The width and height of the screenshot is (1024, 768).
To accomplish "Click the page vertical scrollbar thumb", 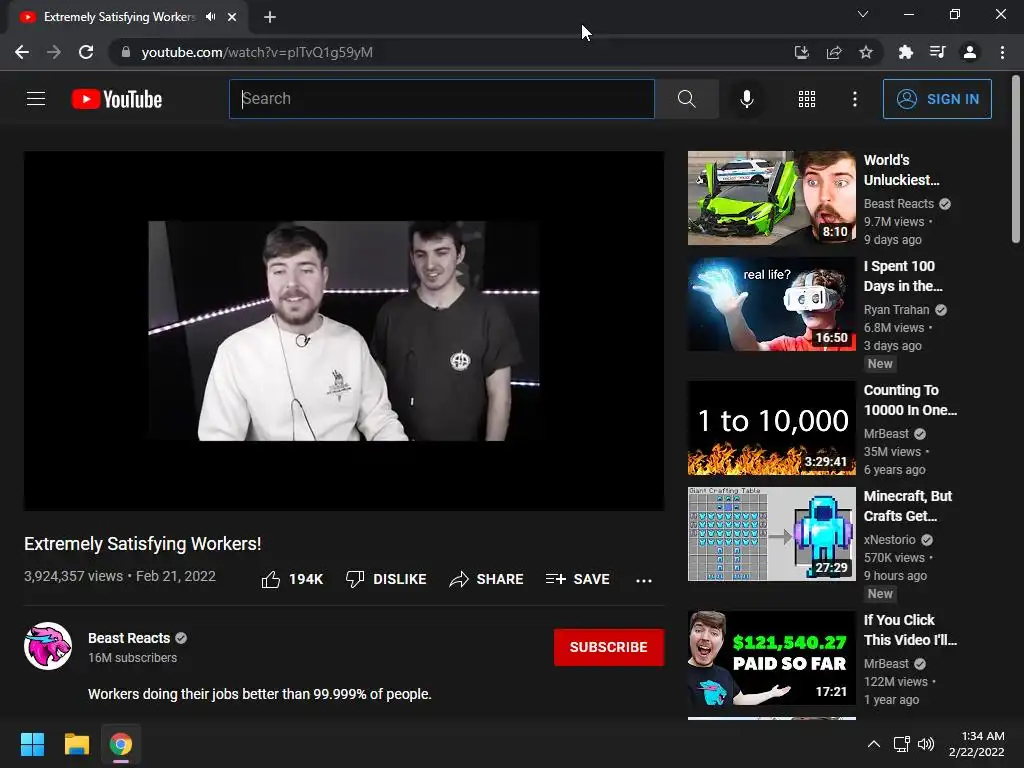I will tap(1016, 159).
